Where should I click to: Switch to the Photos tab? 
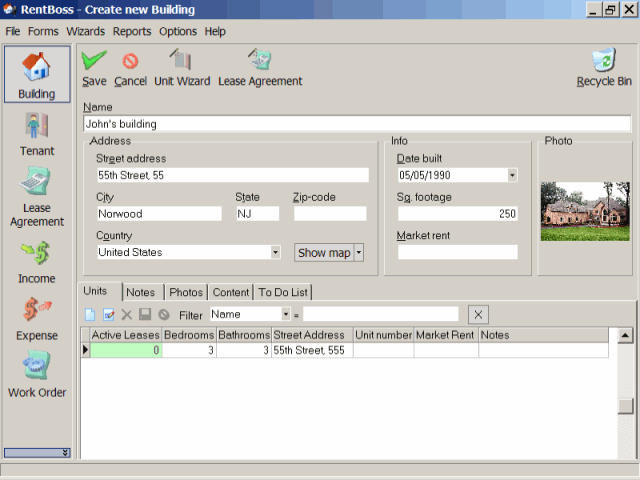(186, 292)
